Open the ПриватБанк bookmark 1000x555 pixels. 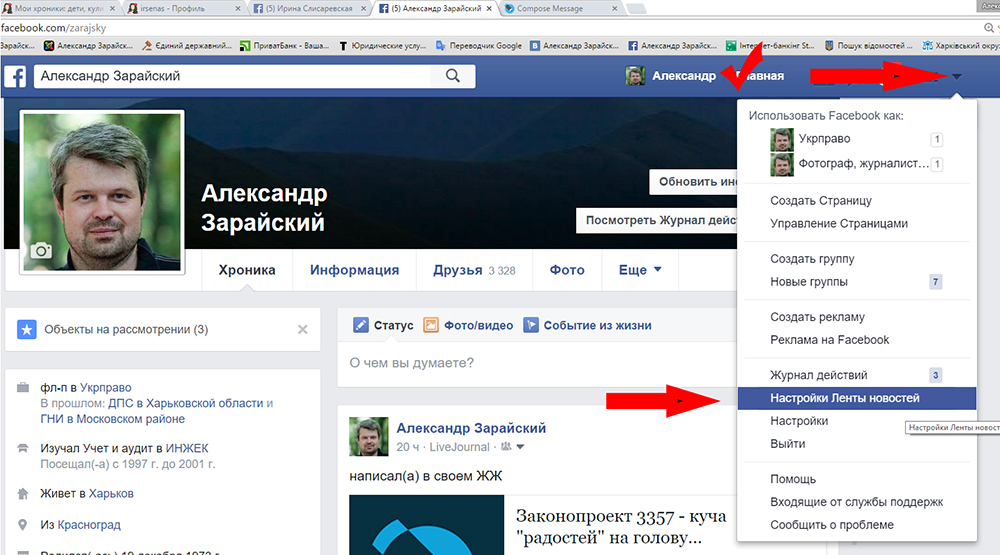[284, 46]
